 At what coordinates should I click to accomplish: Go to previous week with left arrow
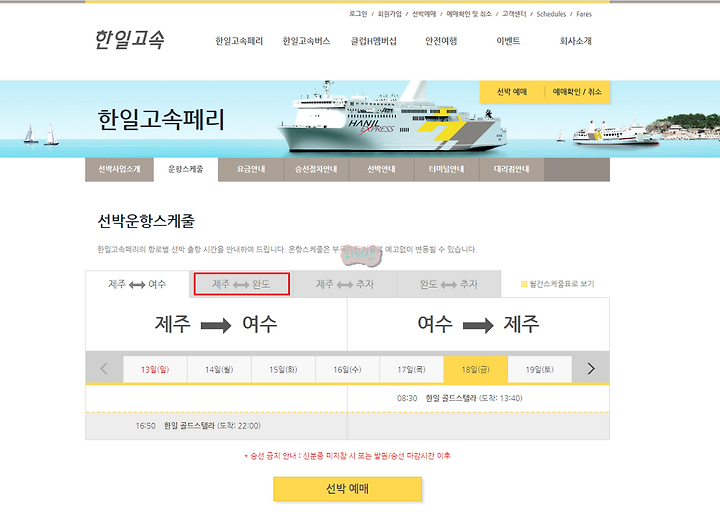pos(104,369)
